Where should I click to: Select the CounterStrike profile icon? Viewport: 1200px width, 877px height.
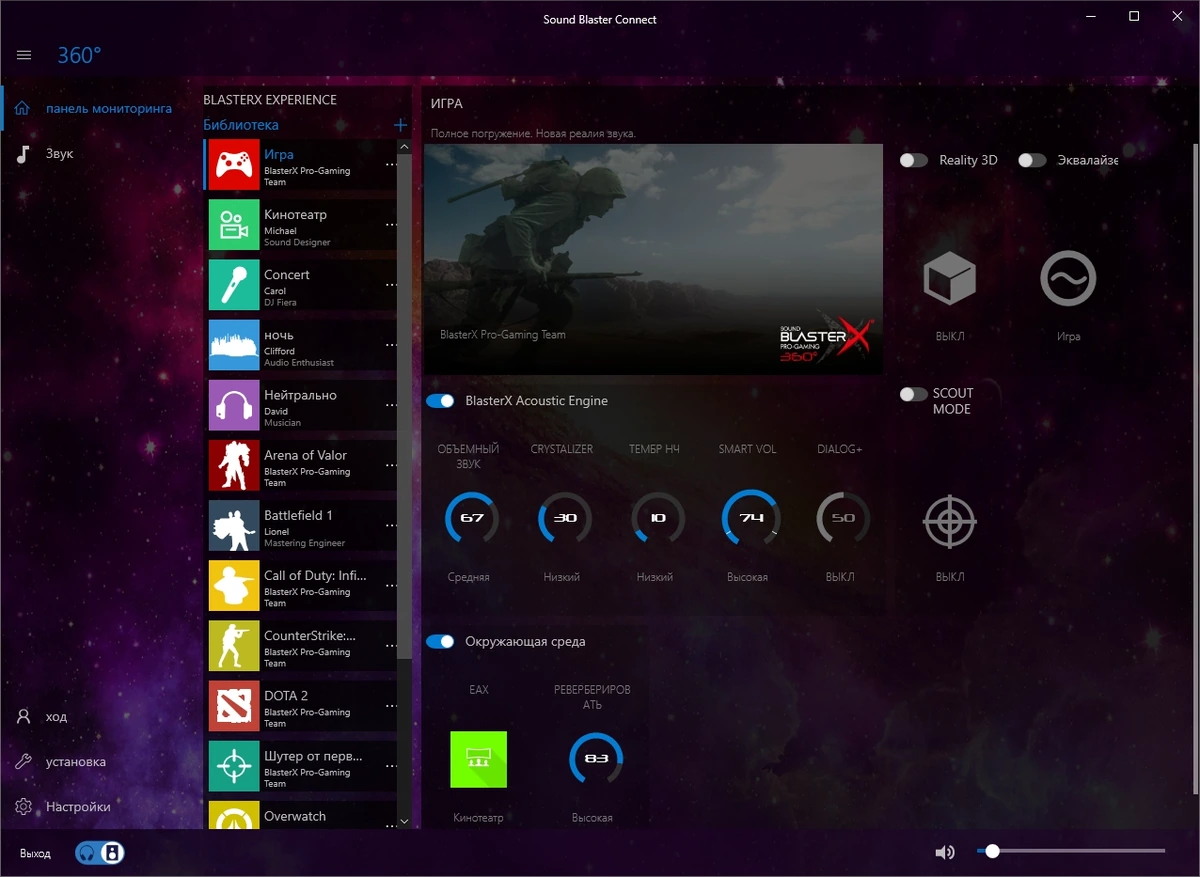[234, 646]
